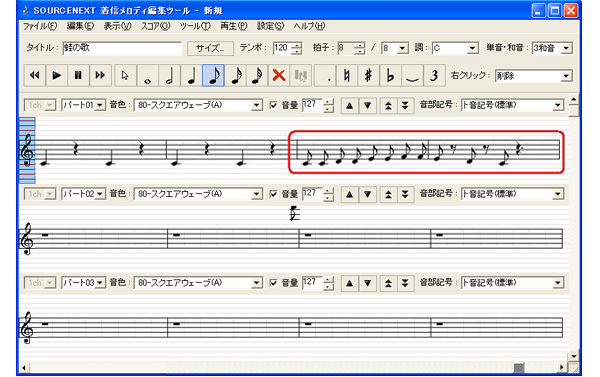Start playback with the play button
Viewport: 600px width, 377px height.
click(x=57, y=75)
